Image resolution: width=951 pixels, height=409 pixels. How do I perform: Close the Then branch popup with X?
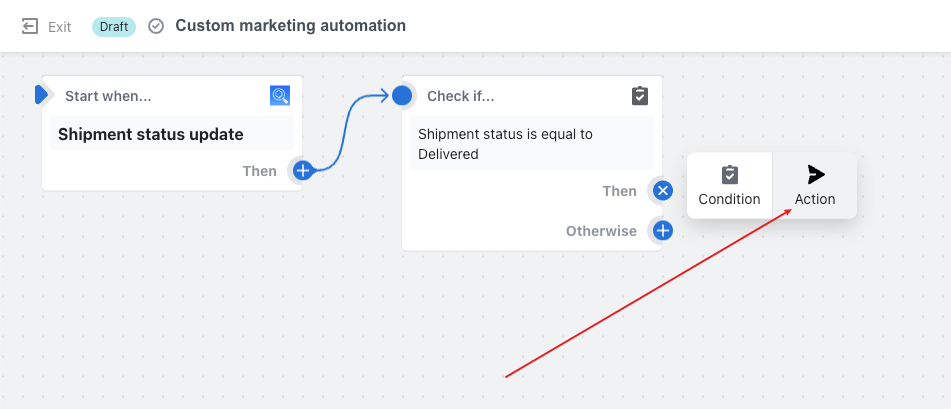pyautogui.click(x=663, y=191)
